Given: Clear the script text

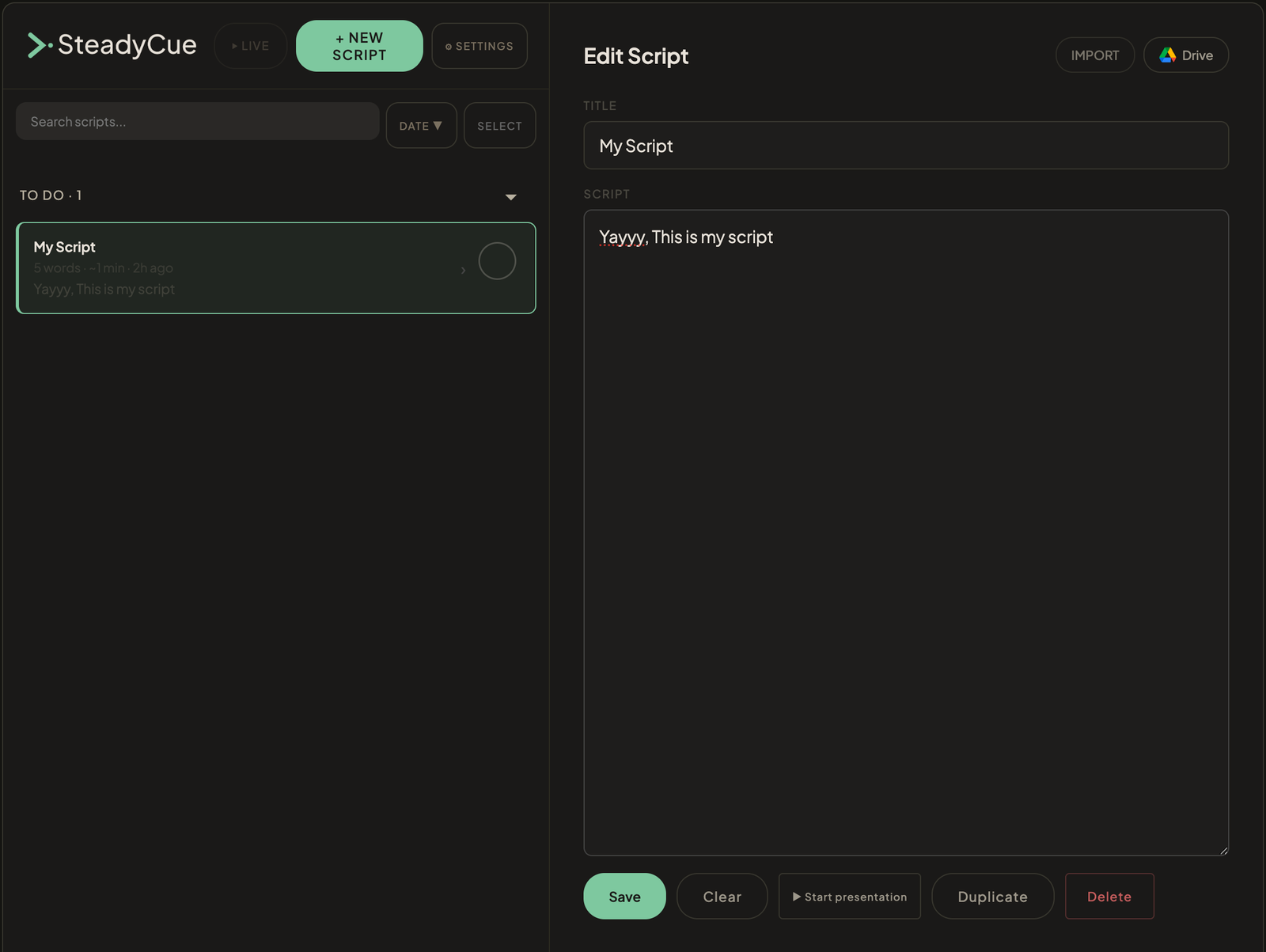Looking at the screenshot, I should (722, 897).
